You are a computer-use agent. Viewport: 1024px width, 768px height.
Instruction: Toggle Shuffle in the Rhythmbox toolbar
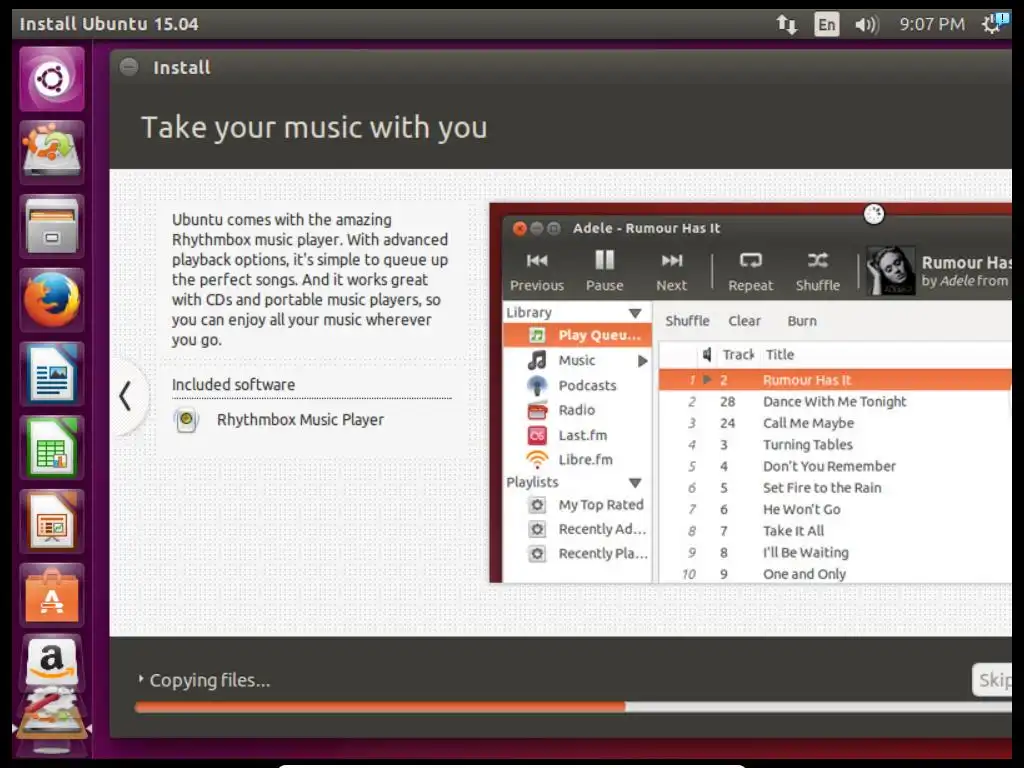click(818, 272)
